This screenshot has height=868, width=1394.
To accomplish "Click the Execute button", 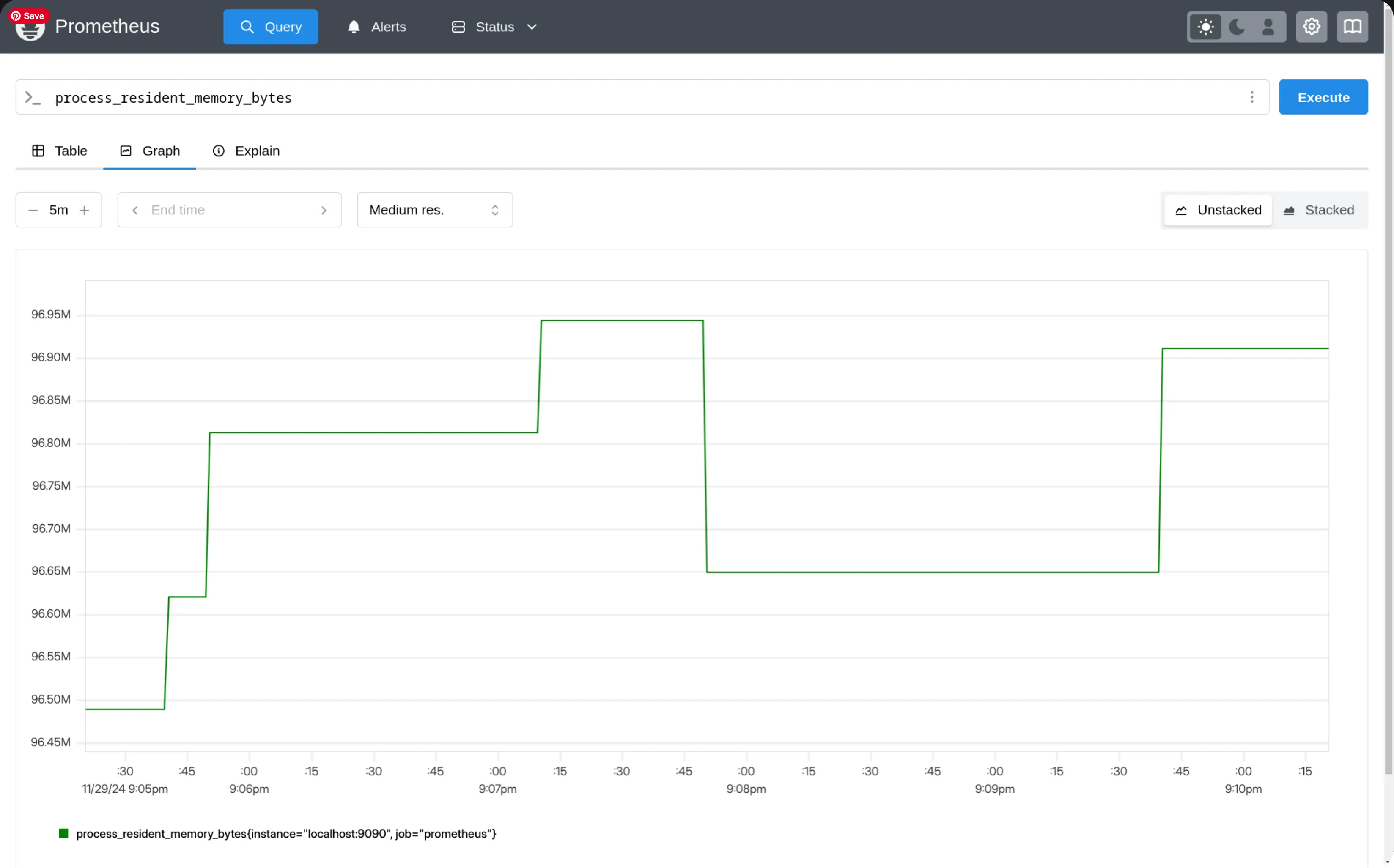I will coord(1323,98).
